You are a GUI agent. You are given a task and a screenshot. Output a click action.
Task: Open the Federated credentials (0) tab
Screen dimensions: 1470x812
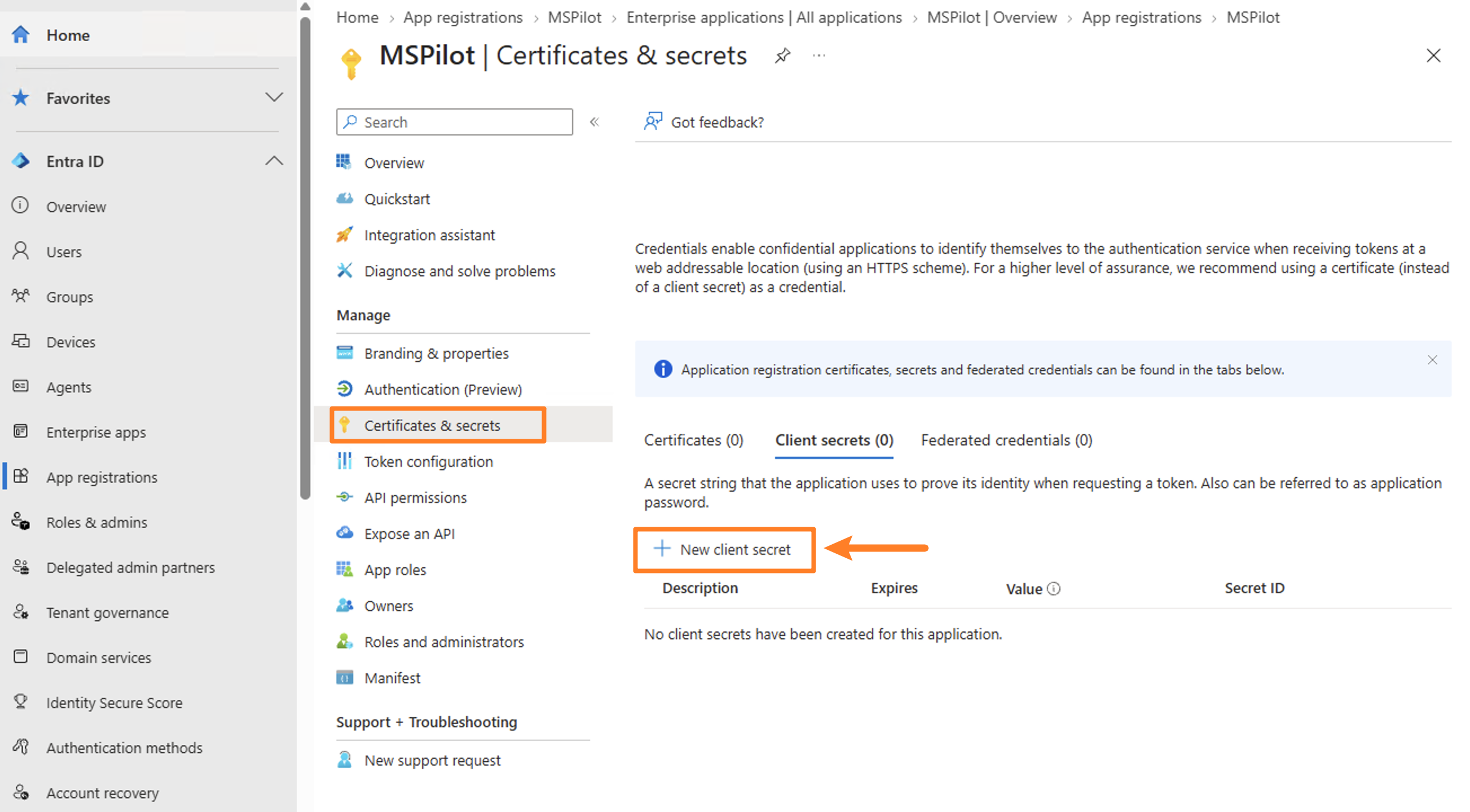click(1007, 440)
